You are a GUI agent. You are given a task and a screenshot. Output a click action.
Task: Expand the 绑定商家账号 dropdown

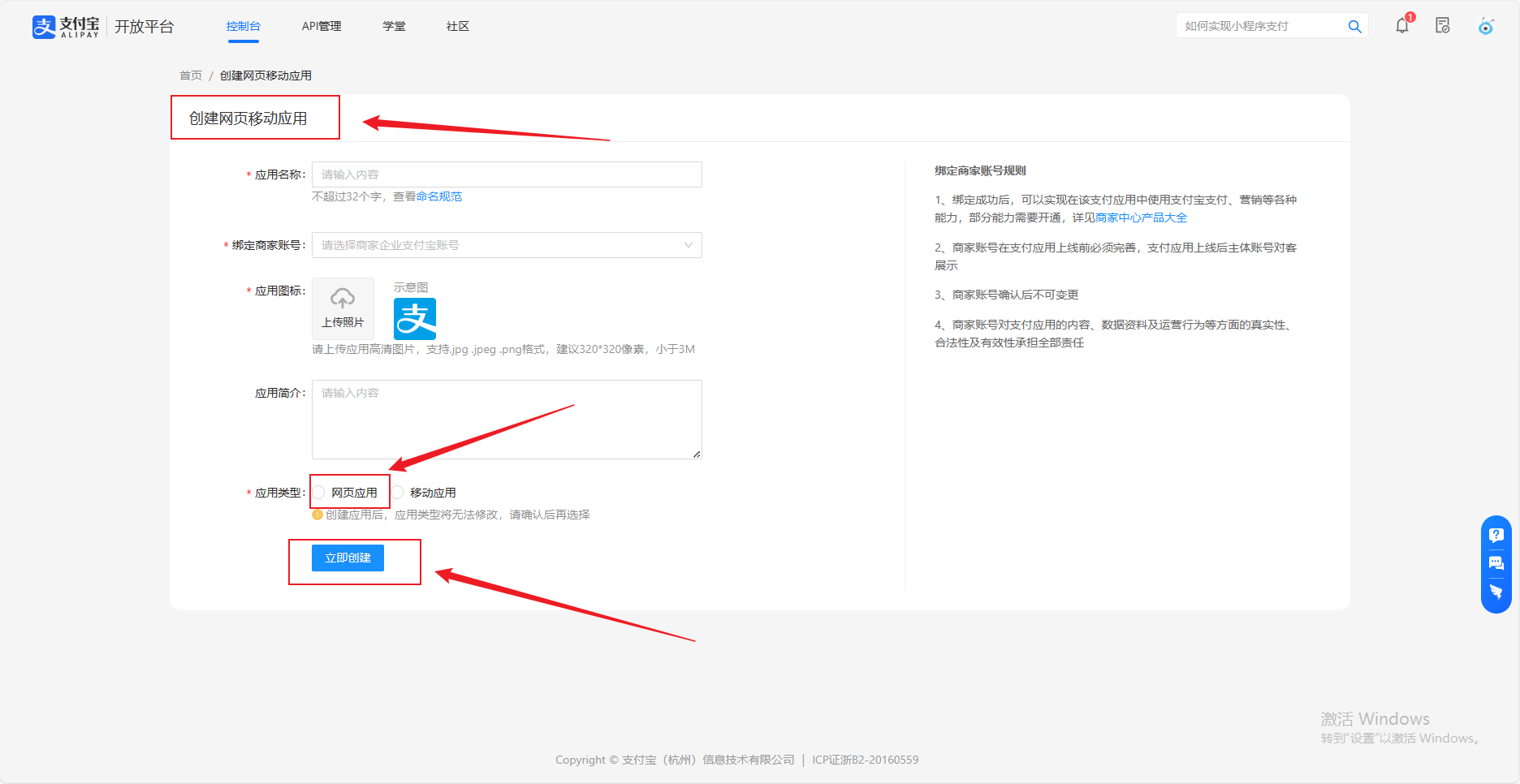(507, 245)
